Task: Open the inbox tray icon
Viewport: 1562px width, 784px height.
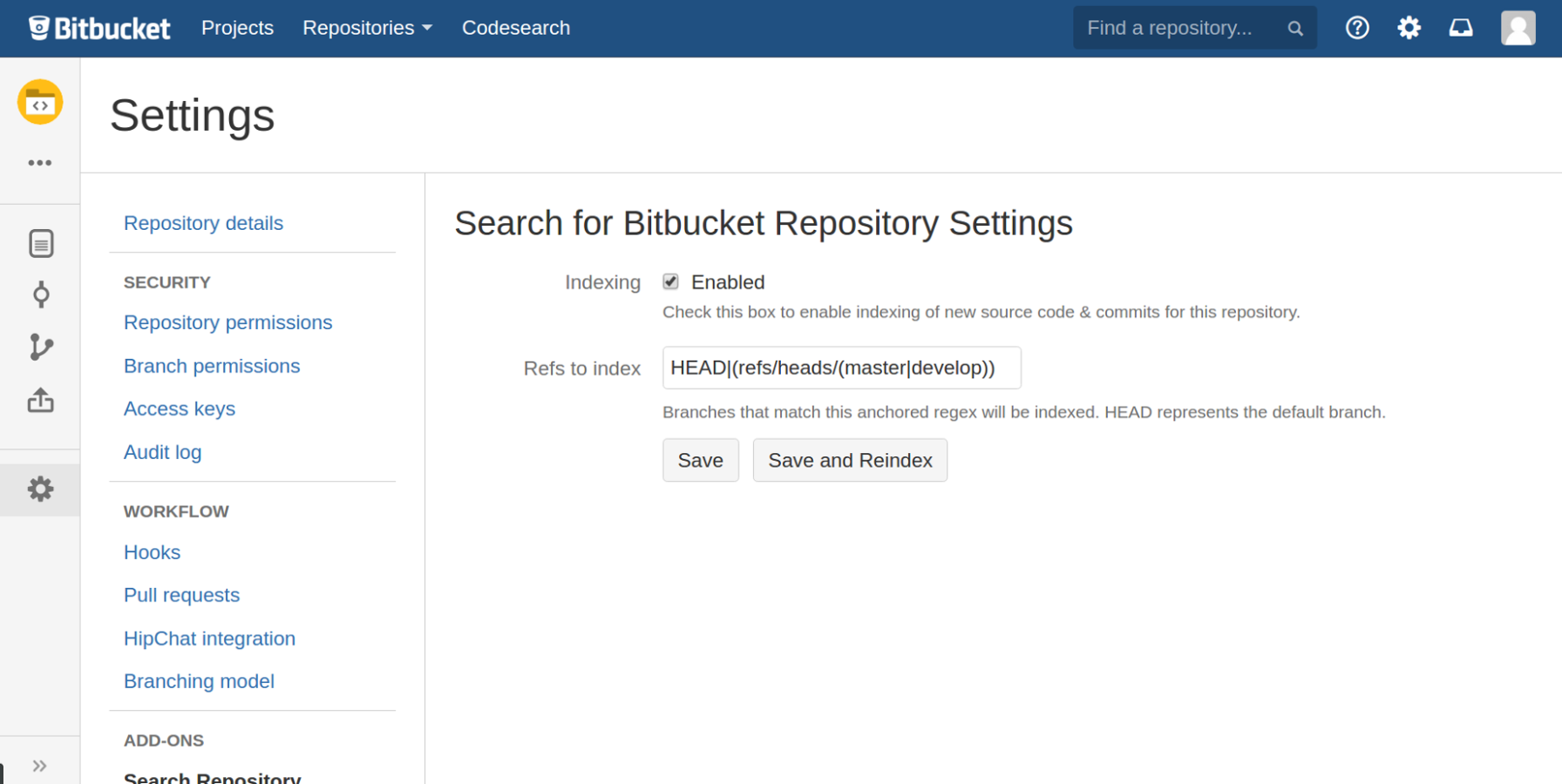Action: [x=1461, y=28]
